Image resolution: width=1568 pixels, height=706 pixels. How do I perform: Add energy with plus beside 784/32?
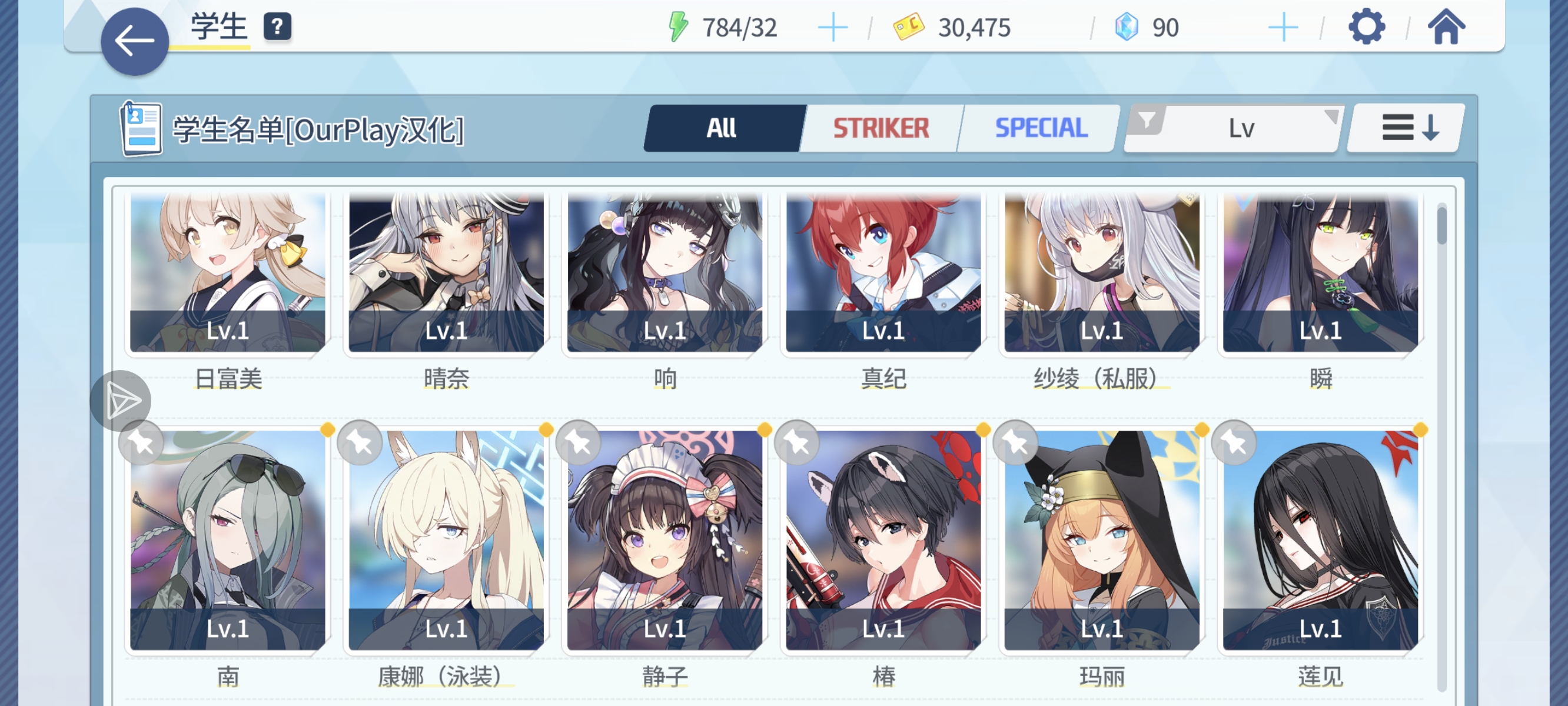833,28
